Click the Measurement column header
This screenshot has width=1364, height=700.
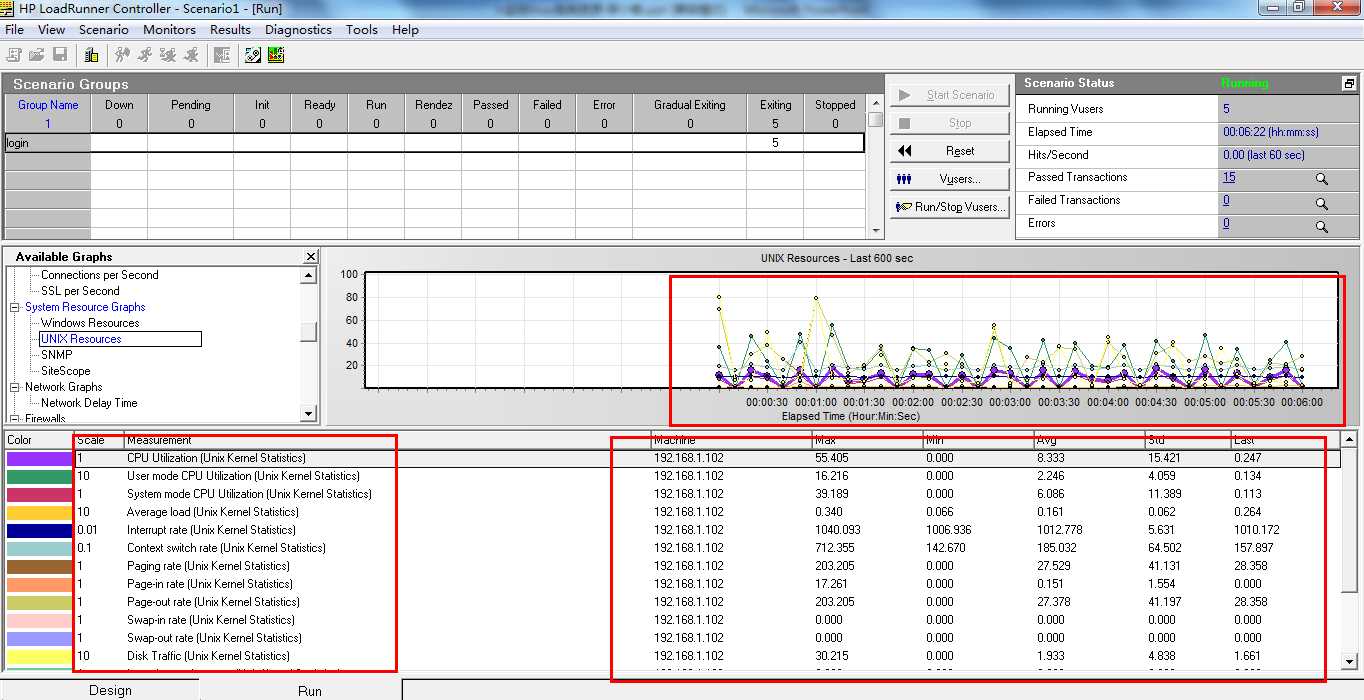(x=386, y=440)
